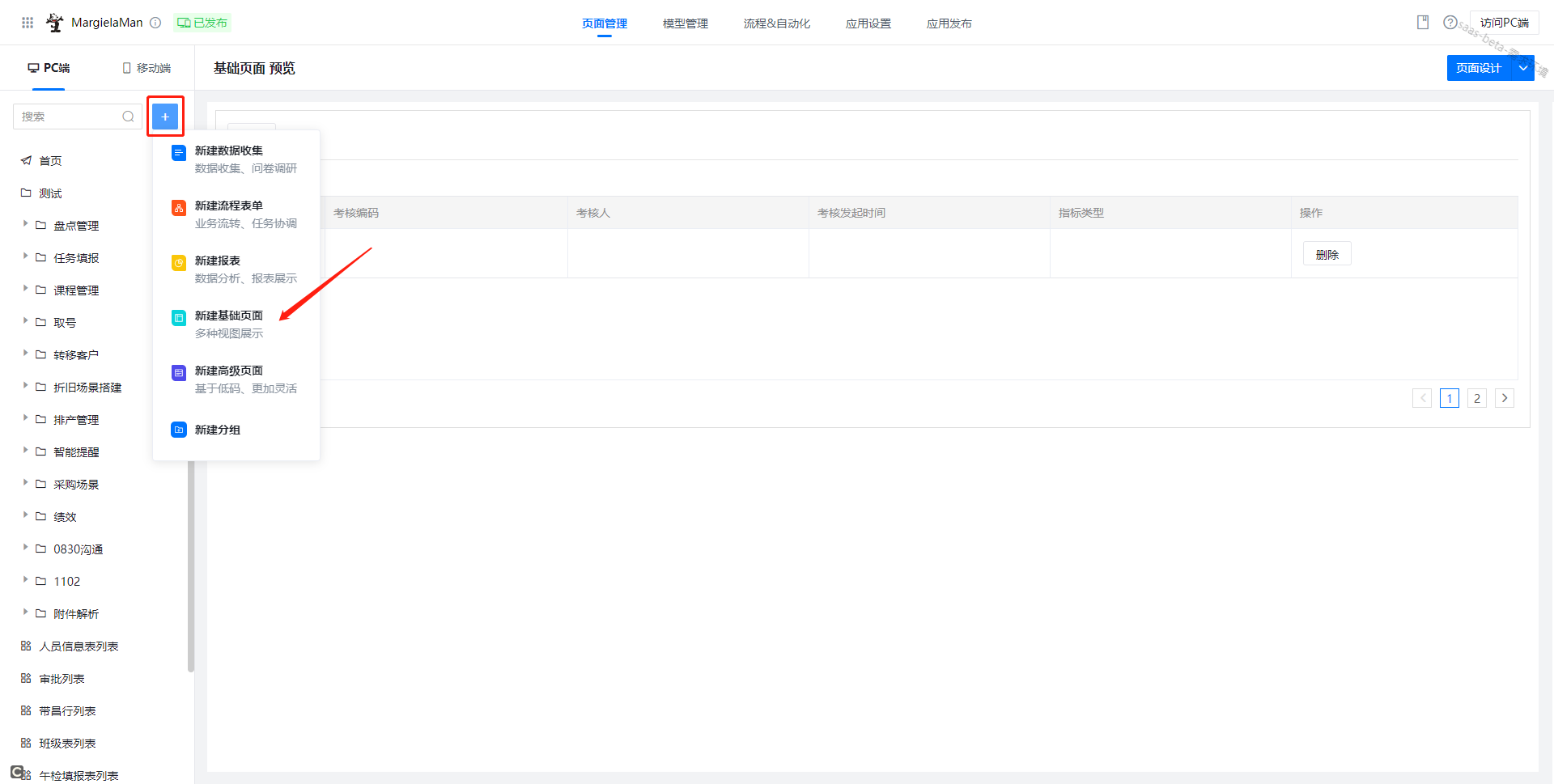Expand the 排产管理 folder
This screenshot has width=1554, height=784.
click(25, 417)
